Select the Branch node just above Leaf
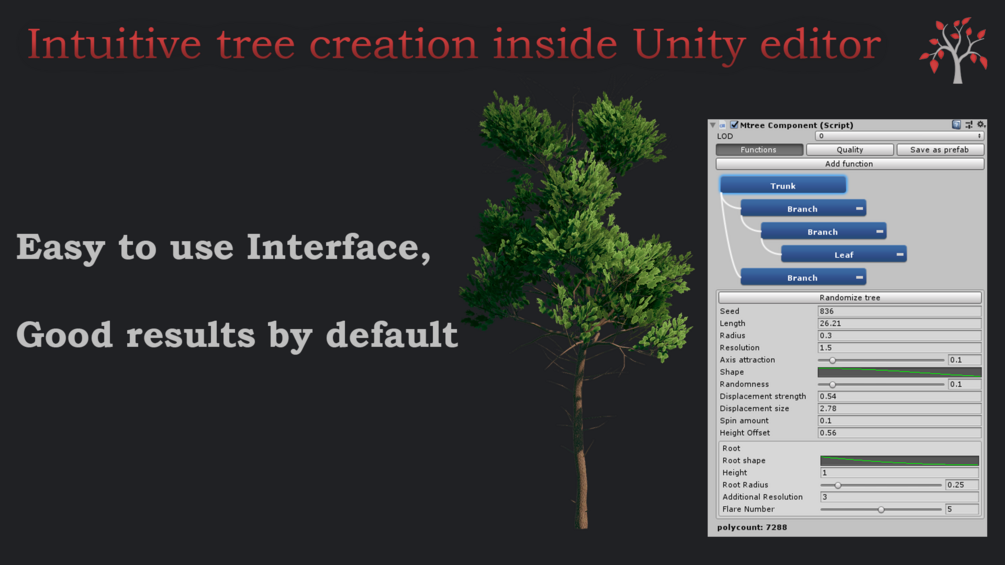 tap(823, 231)
